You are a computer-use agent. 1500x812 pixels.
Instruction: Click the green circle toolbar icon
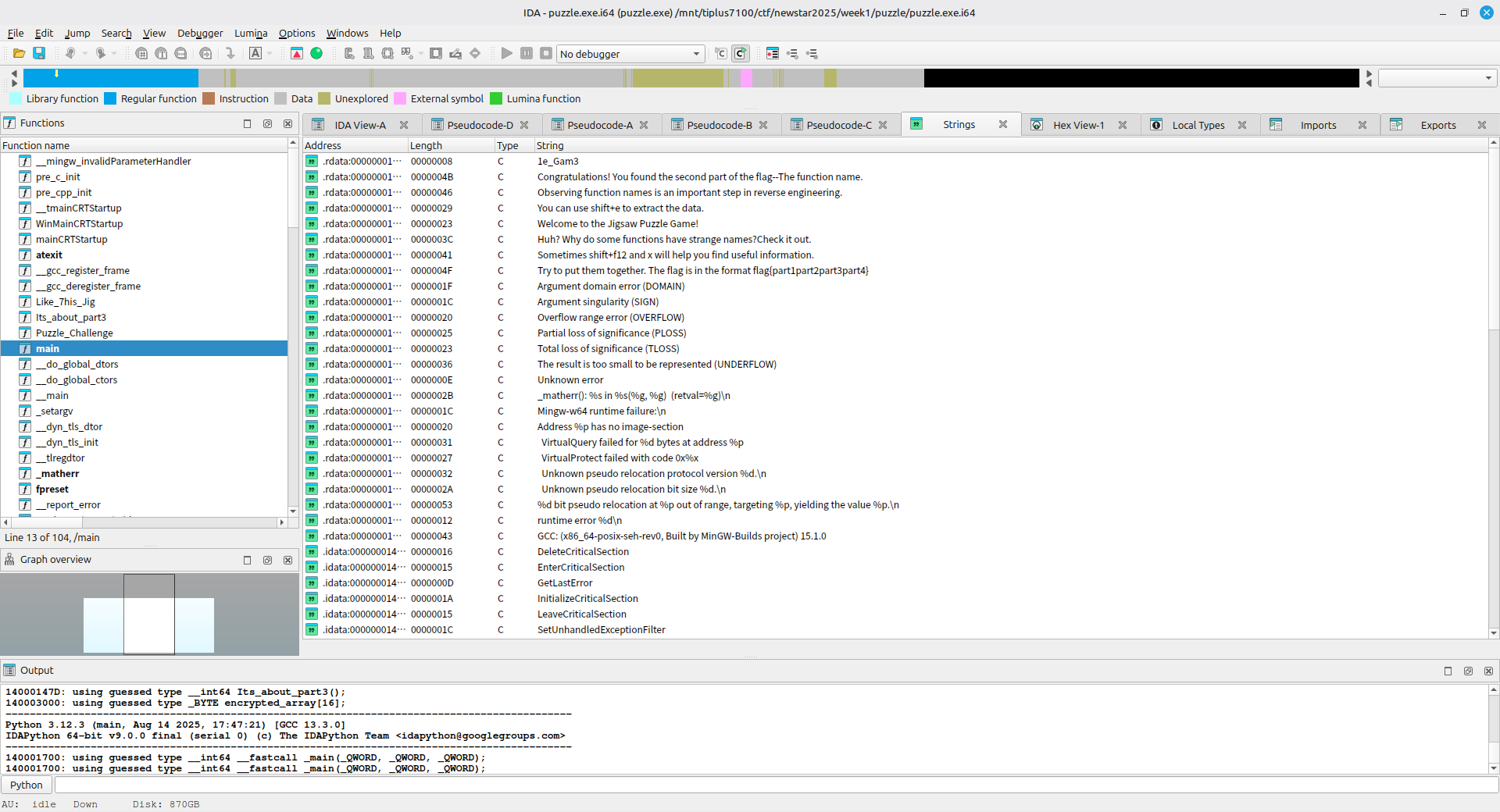316,53
